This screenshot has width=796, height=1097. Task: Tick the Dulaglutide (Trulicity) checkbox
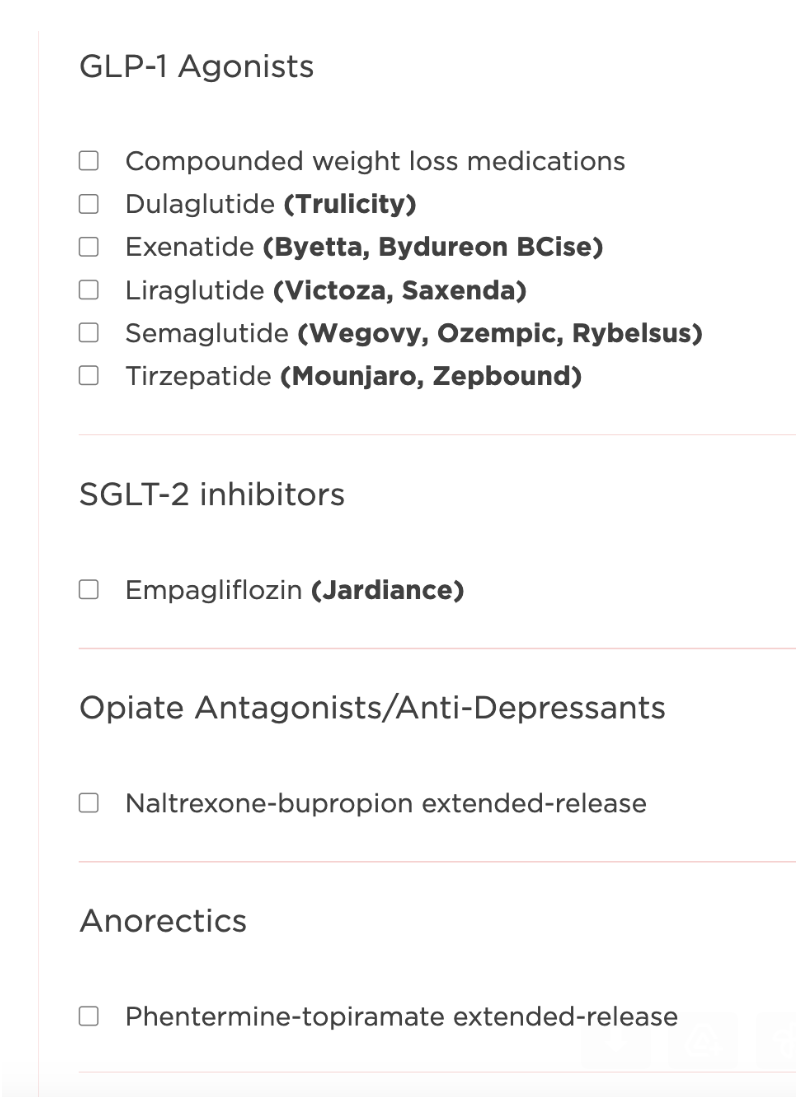(x=89, y=205)
